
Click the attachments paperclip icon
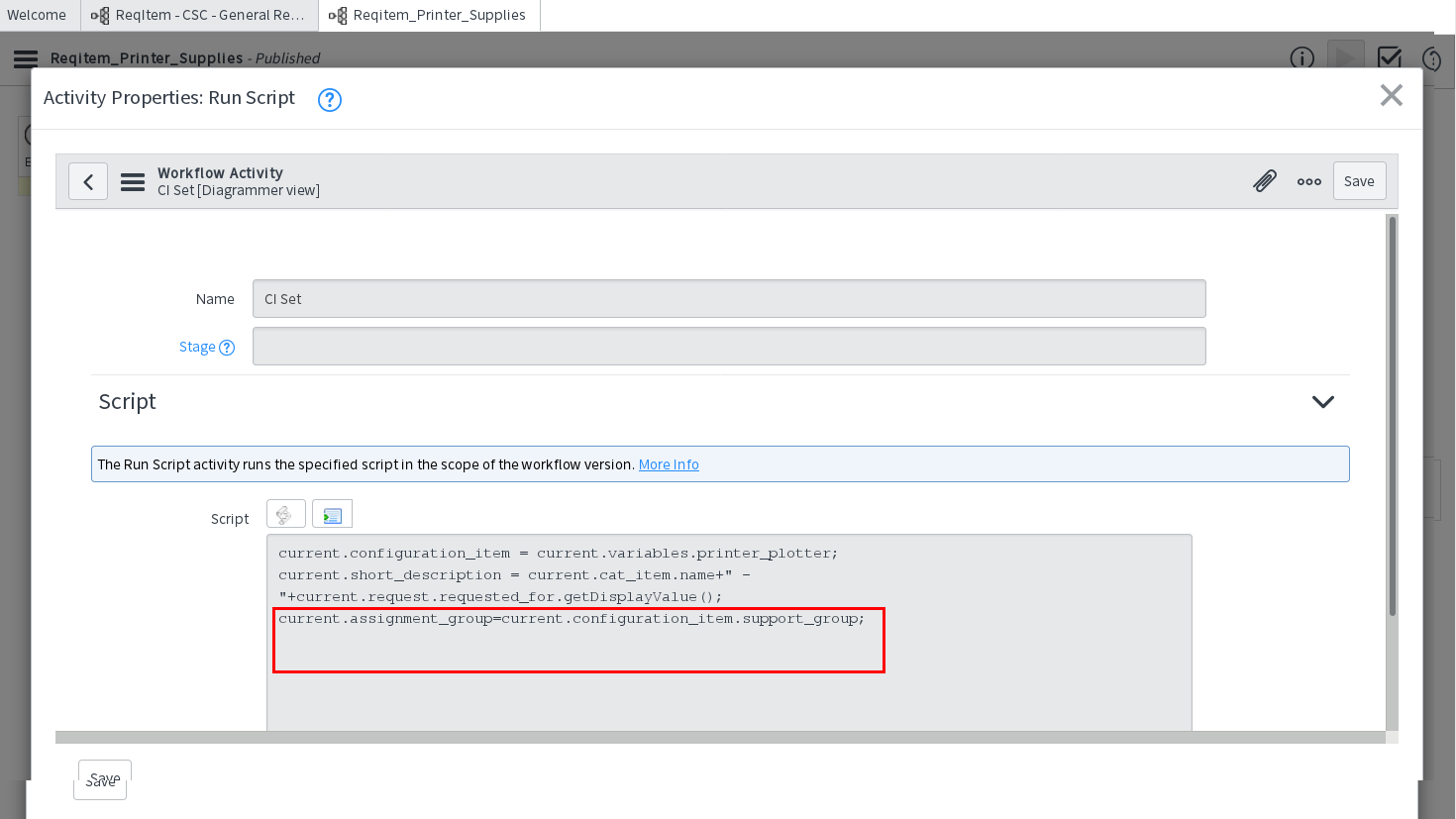[1265, 181]
